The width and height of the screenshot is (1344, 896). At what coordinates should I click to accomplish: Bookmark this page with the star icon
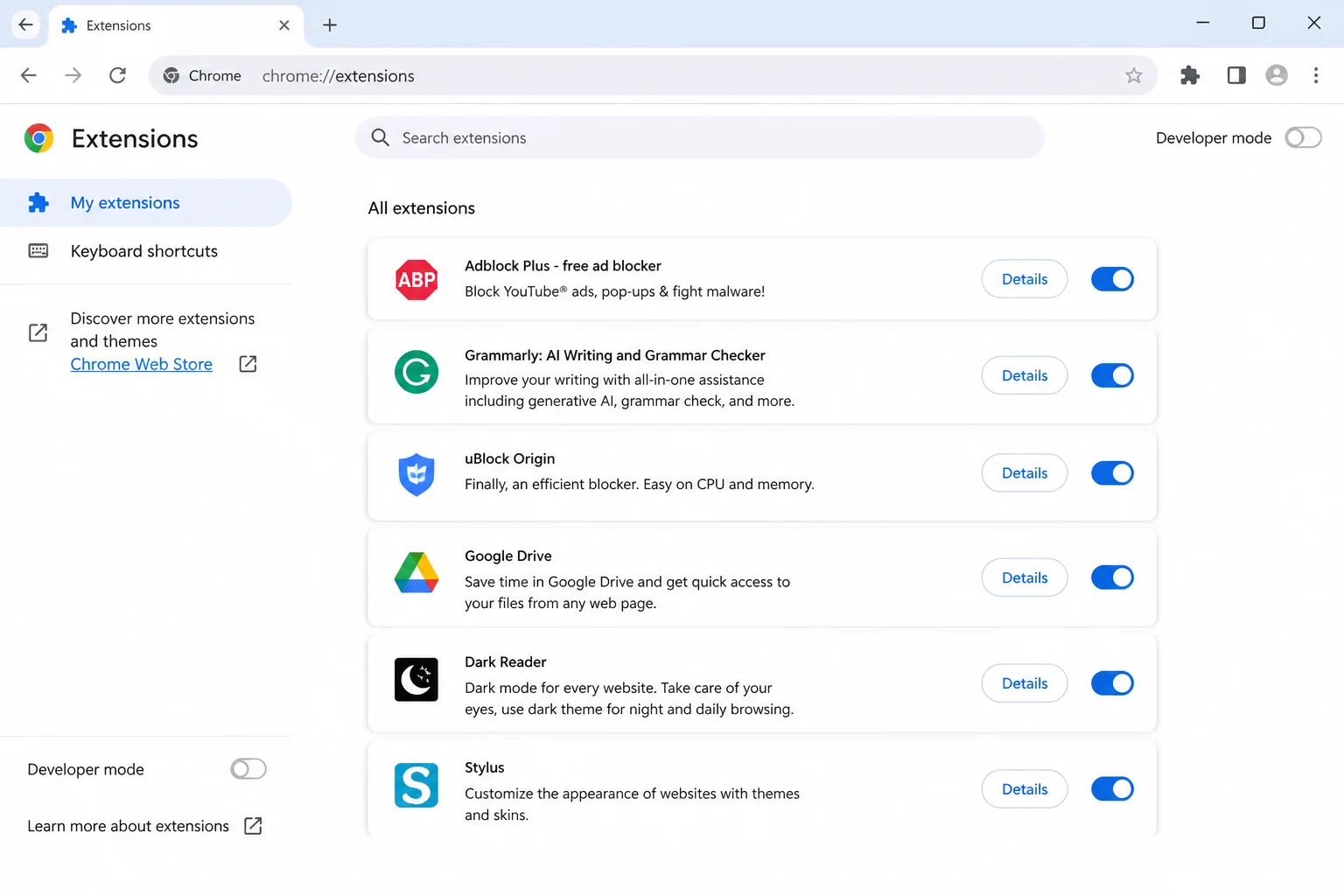click(x=1134, y=75)
